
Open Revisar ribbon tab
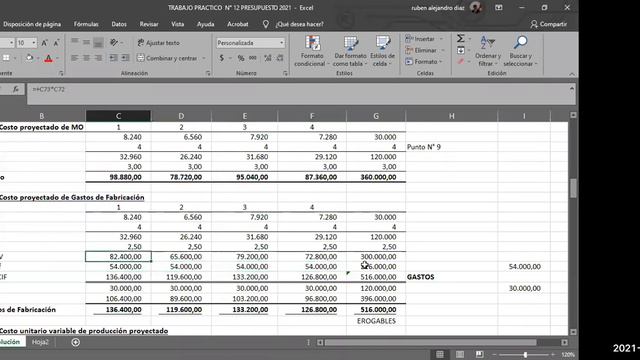149,24
